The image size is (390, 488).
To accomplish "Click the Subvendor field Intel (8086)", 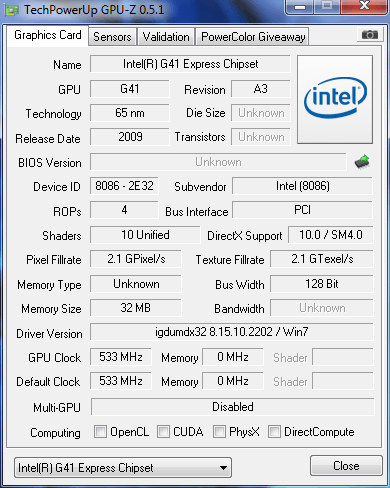I will 302,186.
